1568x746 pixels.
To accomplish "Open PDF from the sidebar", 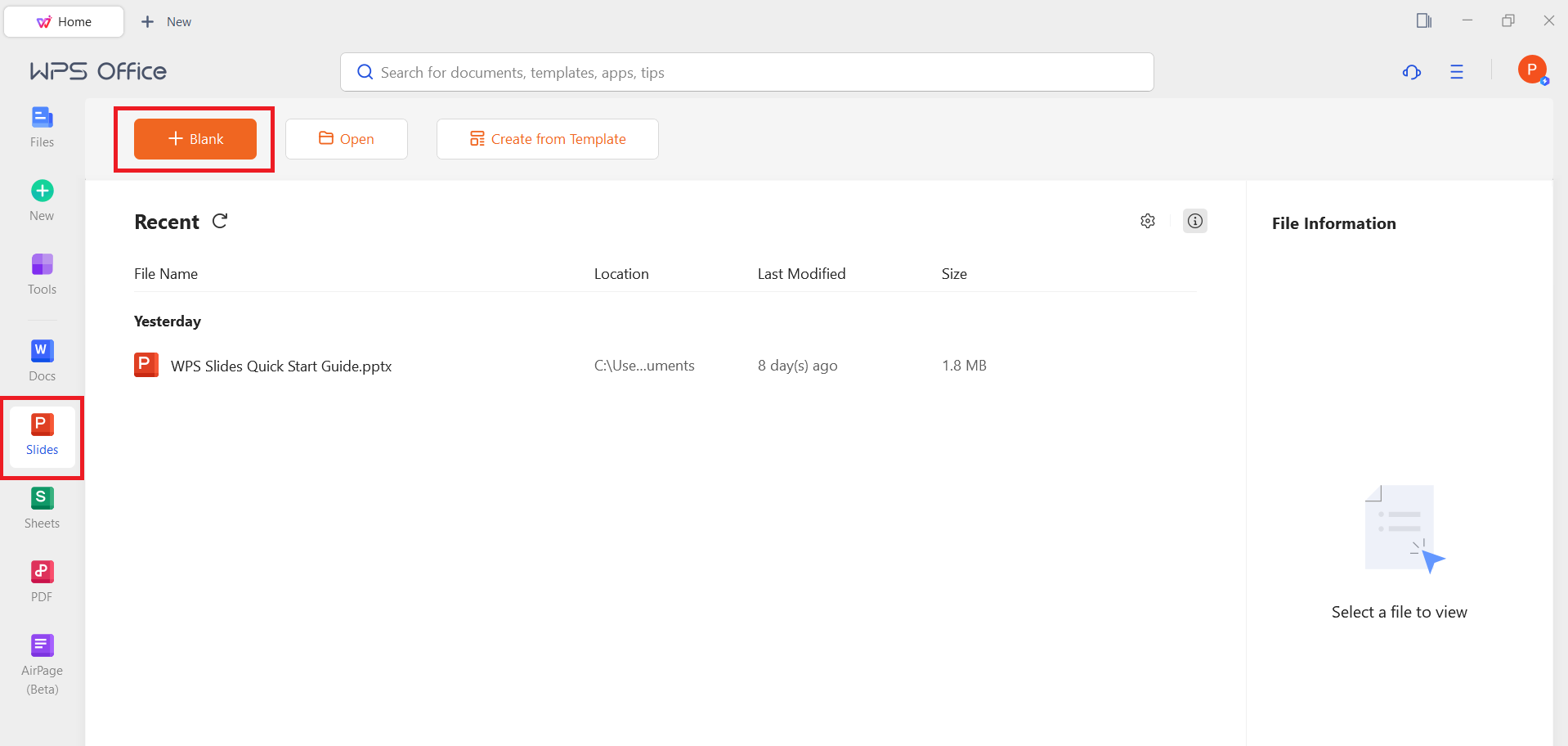I will click(x=42, y=582).
